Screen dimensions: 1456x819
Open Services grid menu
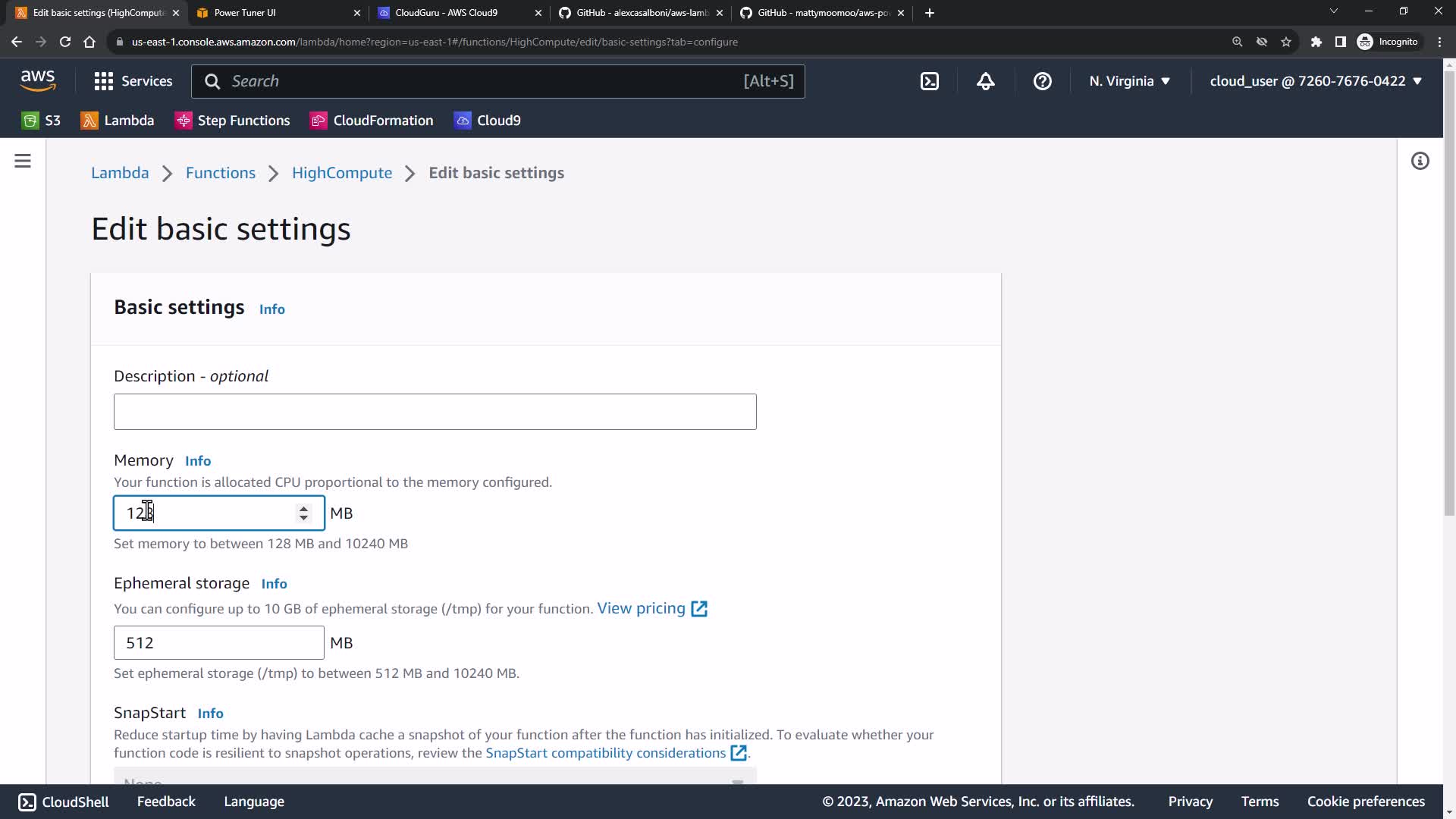click(133, 81)
